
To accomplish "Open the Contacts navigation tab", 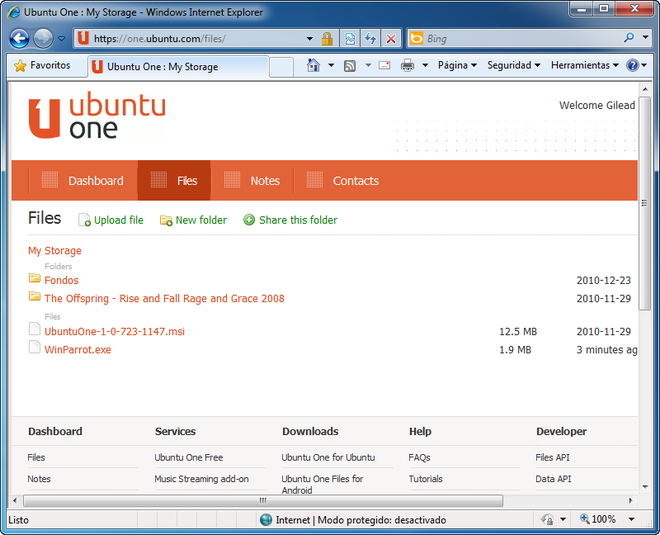I will click(343, 181).
